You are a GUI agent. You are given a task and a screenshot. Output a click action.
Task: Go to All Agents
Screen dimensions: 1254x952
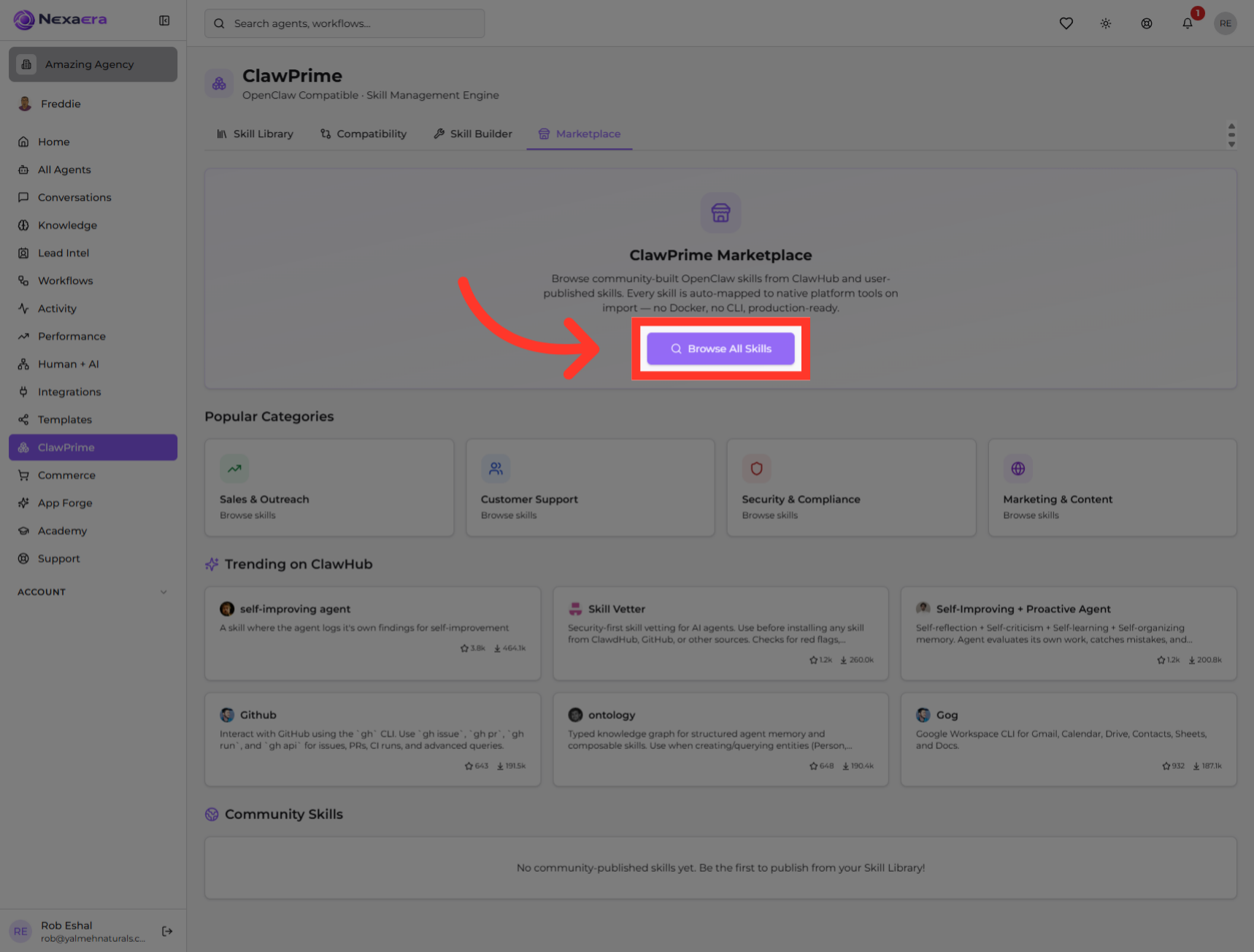[x=93, y=169]
